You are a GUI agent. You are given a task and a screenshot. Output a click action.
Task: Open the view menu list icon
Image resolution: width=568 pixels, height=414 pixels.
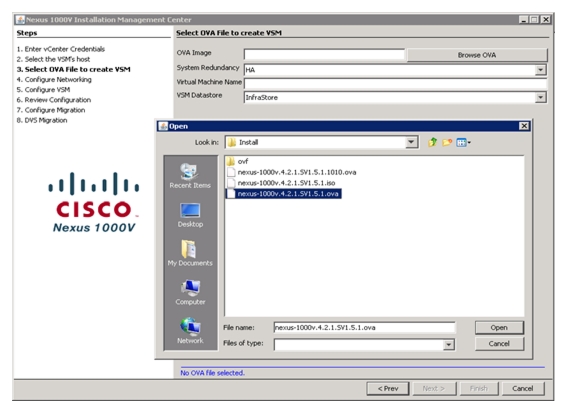pyautogui.click(x=463, y=142)
